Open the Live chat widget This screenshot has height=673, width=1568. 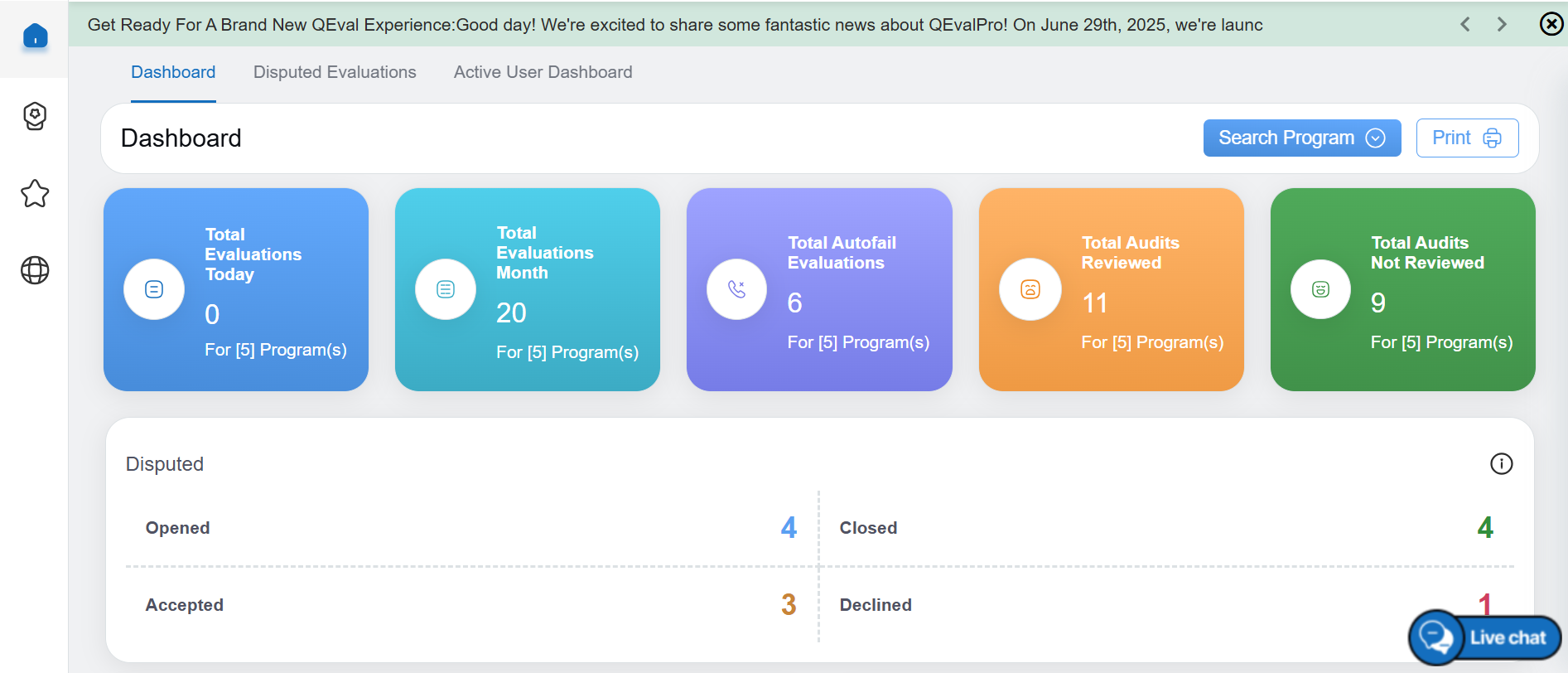(x=1484, y=637)
